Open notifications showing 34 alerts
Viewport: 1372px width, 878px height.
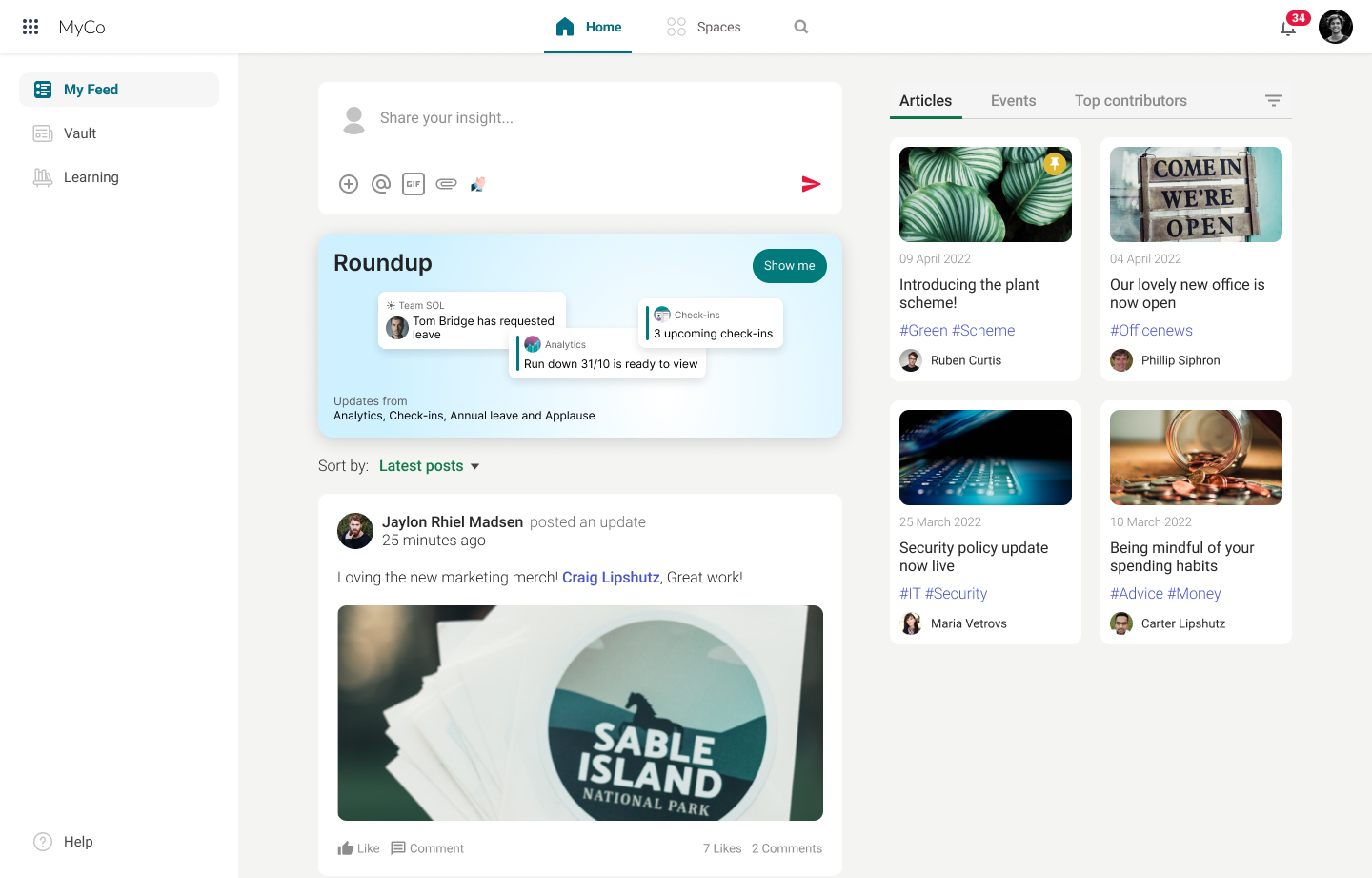(x=1288, y=27)
